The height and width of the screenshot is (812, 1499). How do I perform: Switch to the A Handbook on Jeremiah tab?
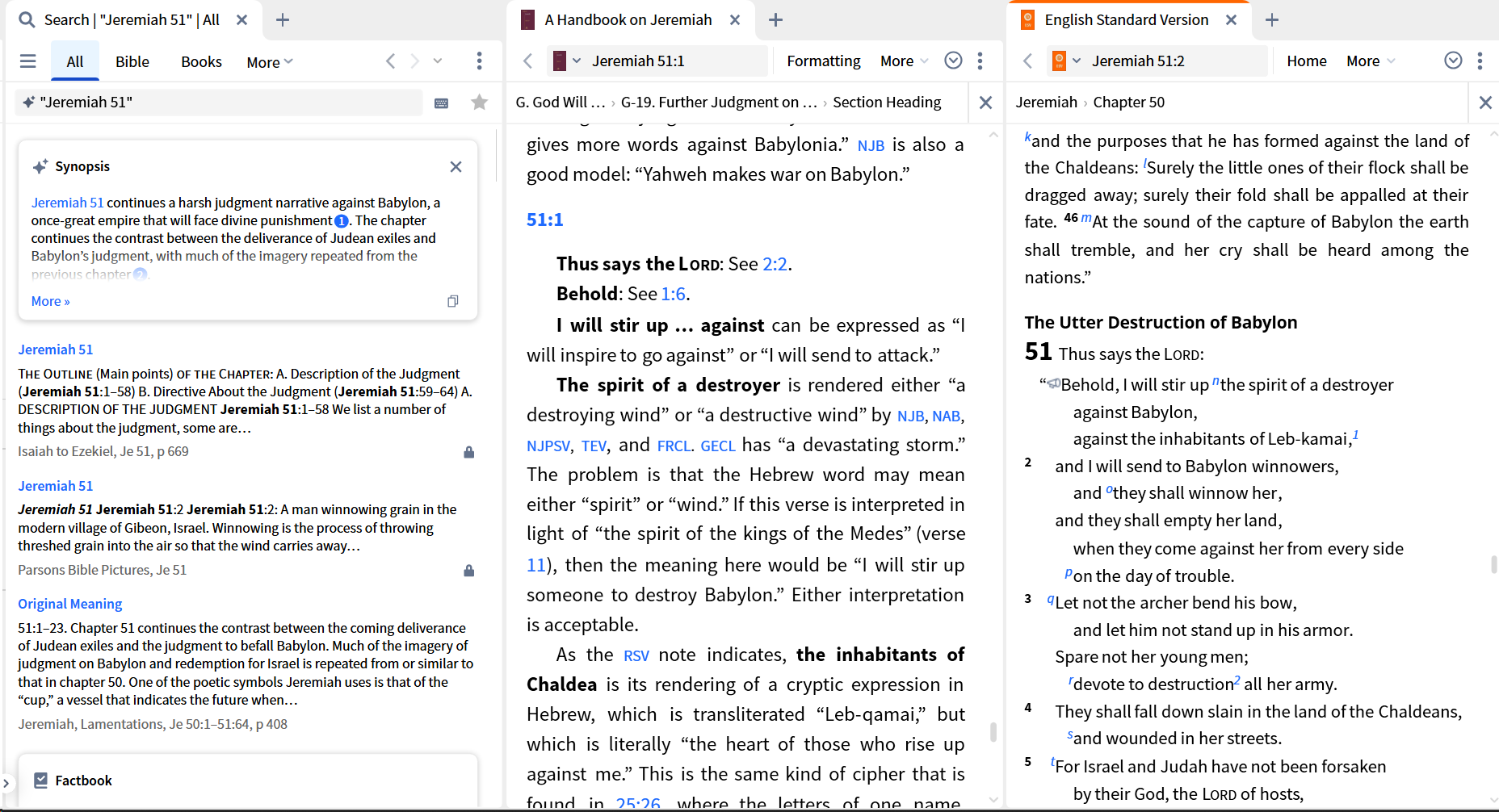pos(628,20)
